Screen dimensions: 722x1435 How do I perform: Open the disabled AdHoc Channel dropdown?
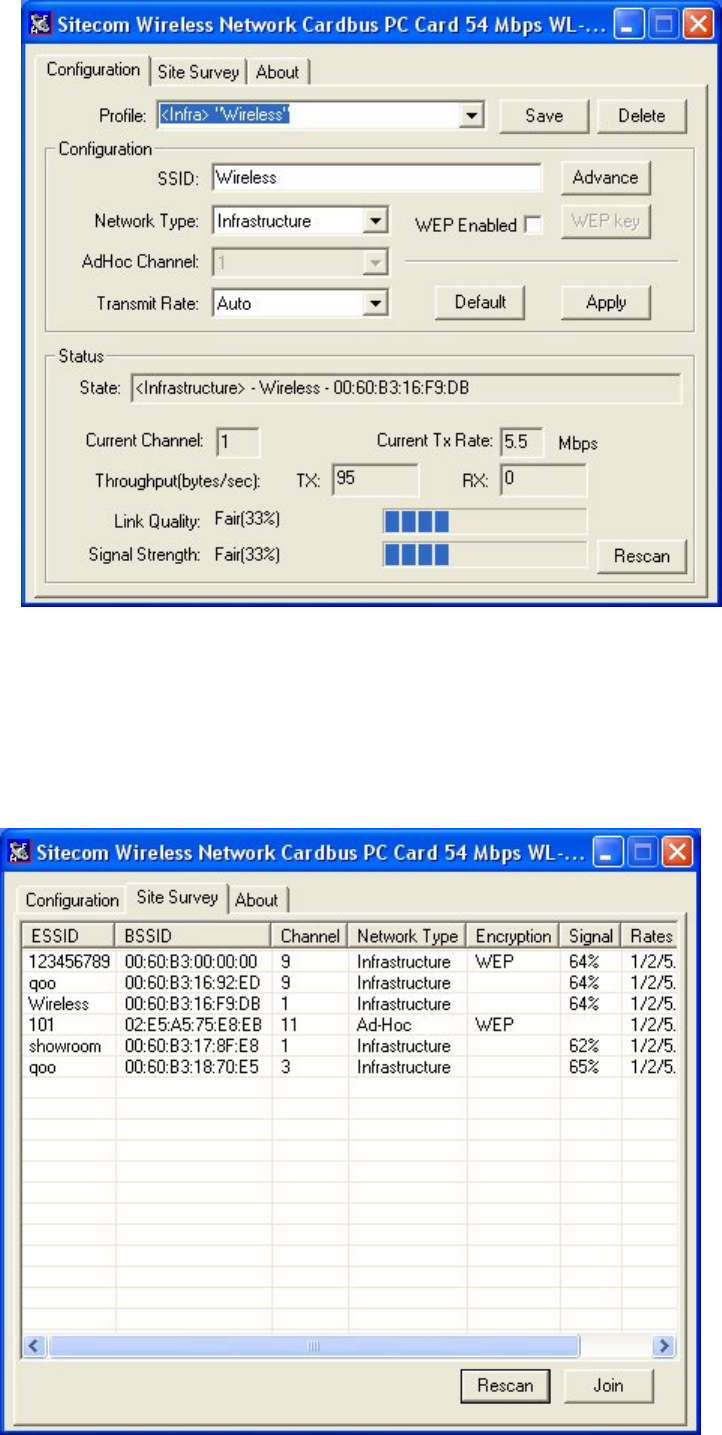(376, 262)
